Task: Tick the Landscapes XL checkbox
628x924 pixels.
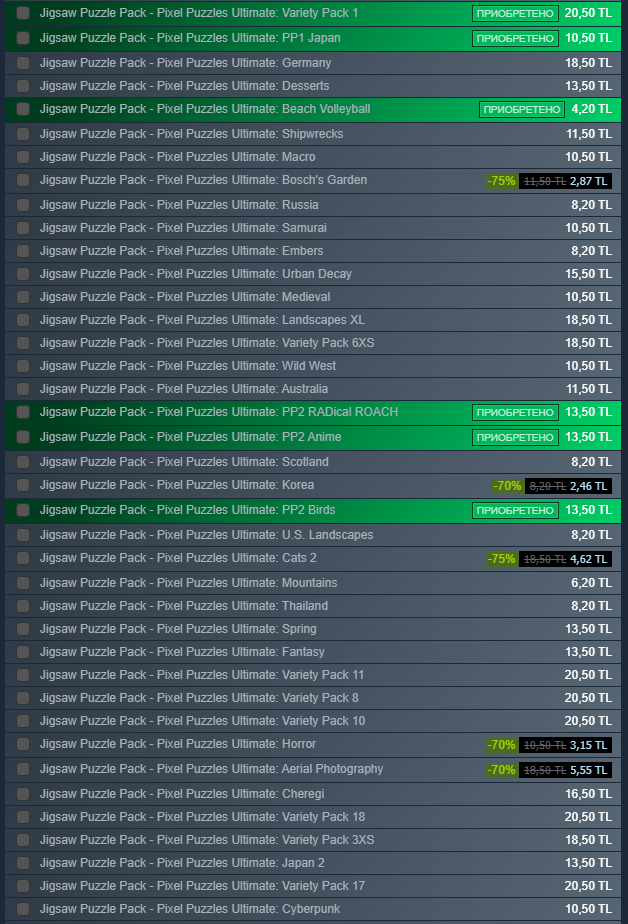Action: (23, 319)
